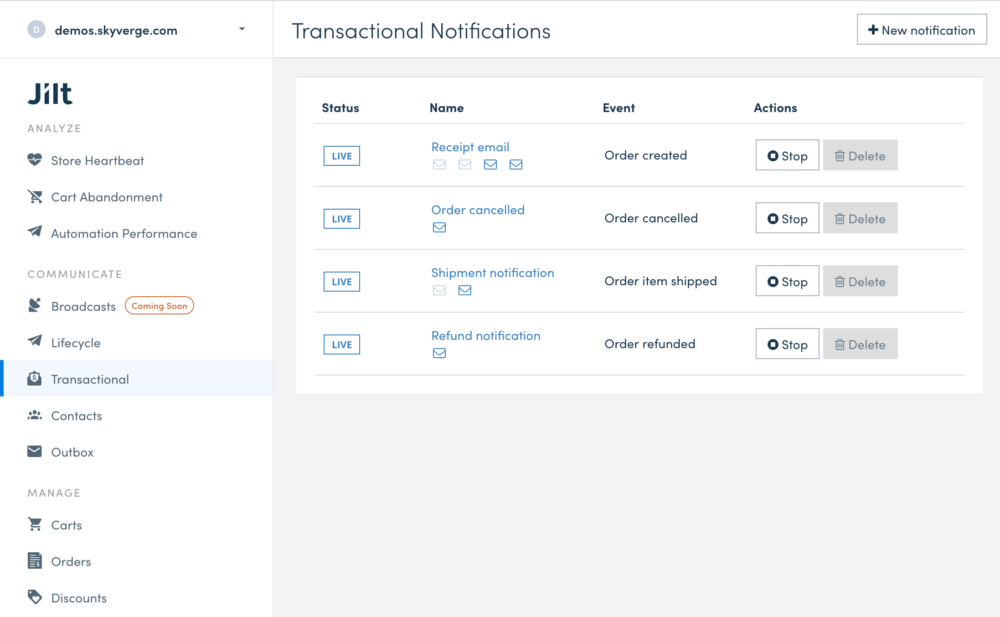
Task: Click the Status column header
Action: (340, 108)
